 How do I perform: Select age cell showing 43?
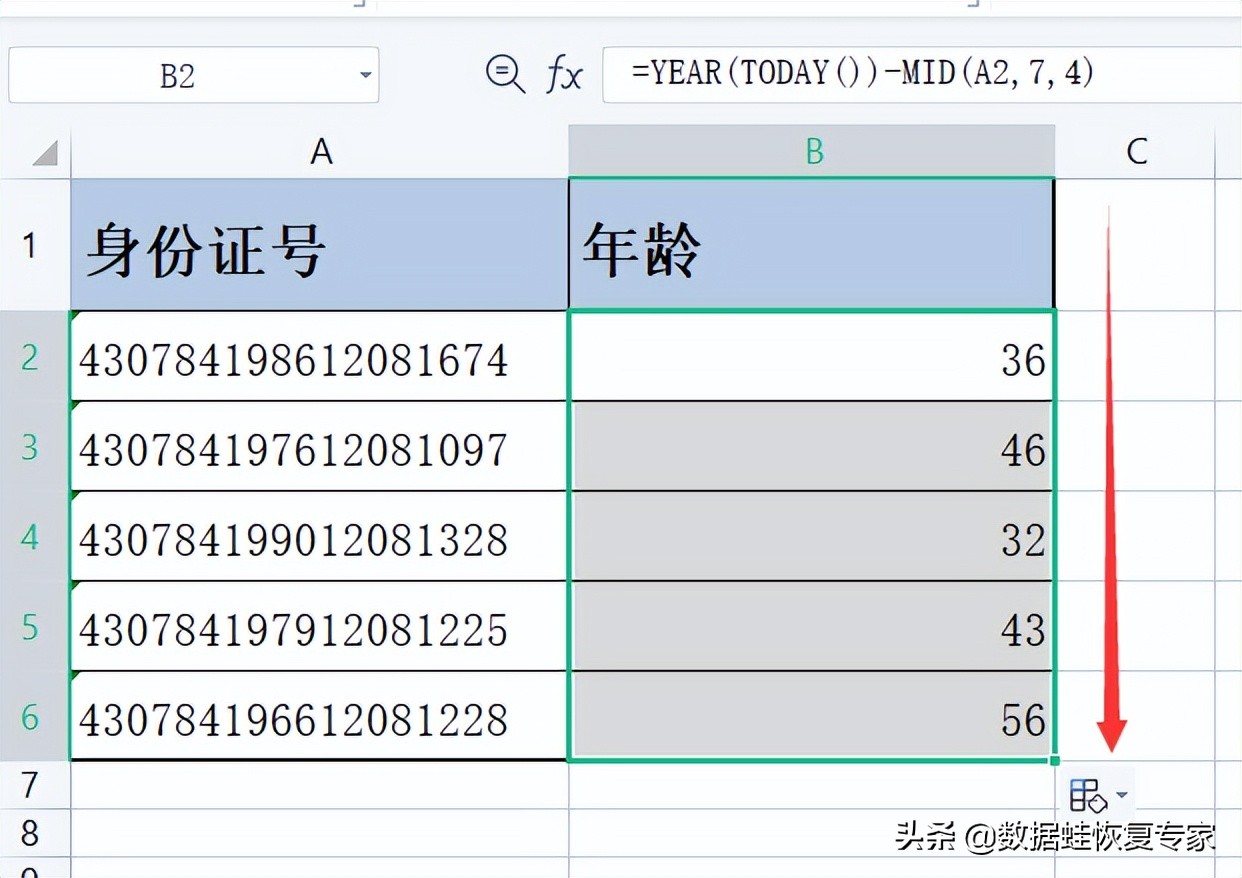[812, 627]
